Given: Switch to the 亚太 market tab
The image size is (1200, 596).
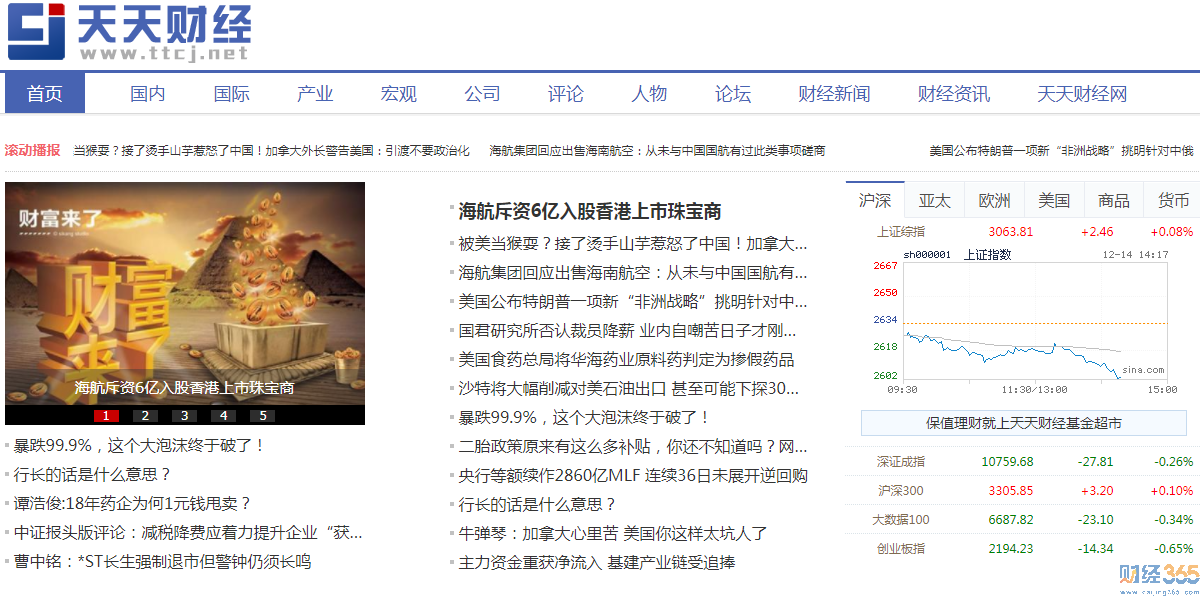Looking at the screenshot, I should click(x=935, y=200).
